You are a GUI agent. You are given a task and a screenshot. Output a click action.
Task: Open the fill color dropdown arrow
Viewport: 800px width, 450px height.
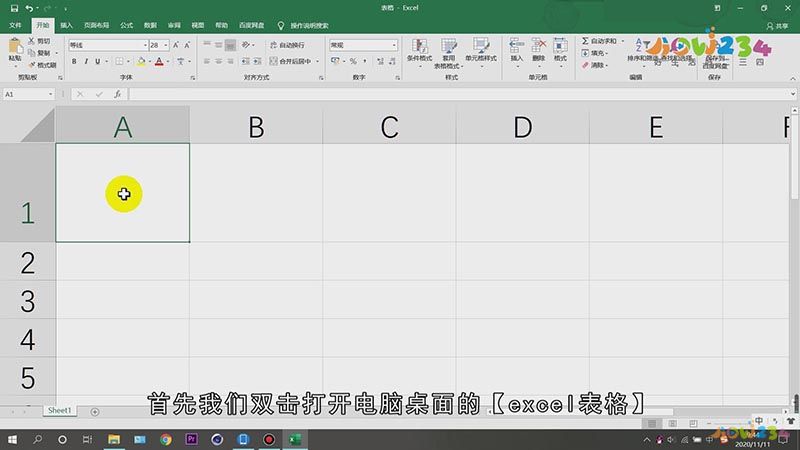(x=149, y=61)
